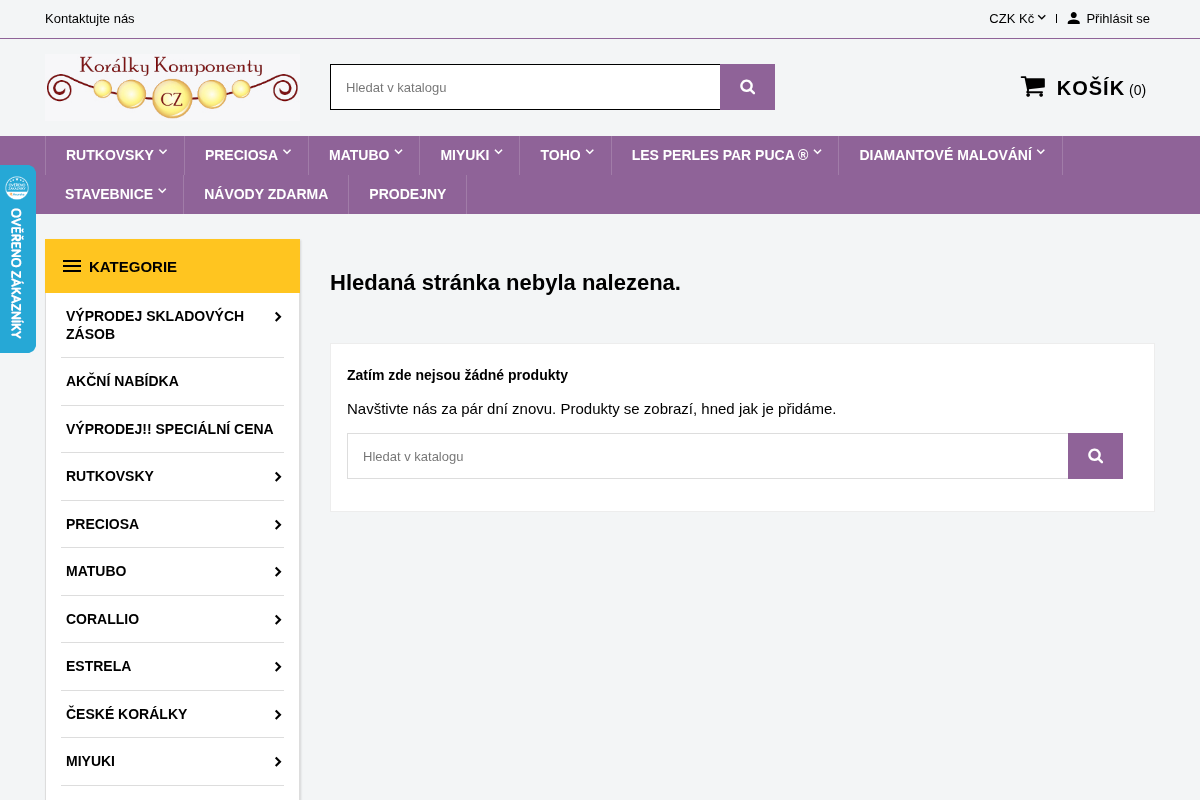Expand the Les Perles Par Puca menu chevron
Screen dimensions: 1200x800
pyautogui.click(x=817, y=152)
